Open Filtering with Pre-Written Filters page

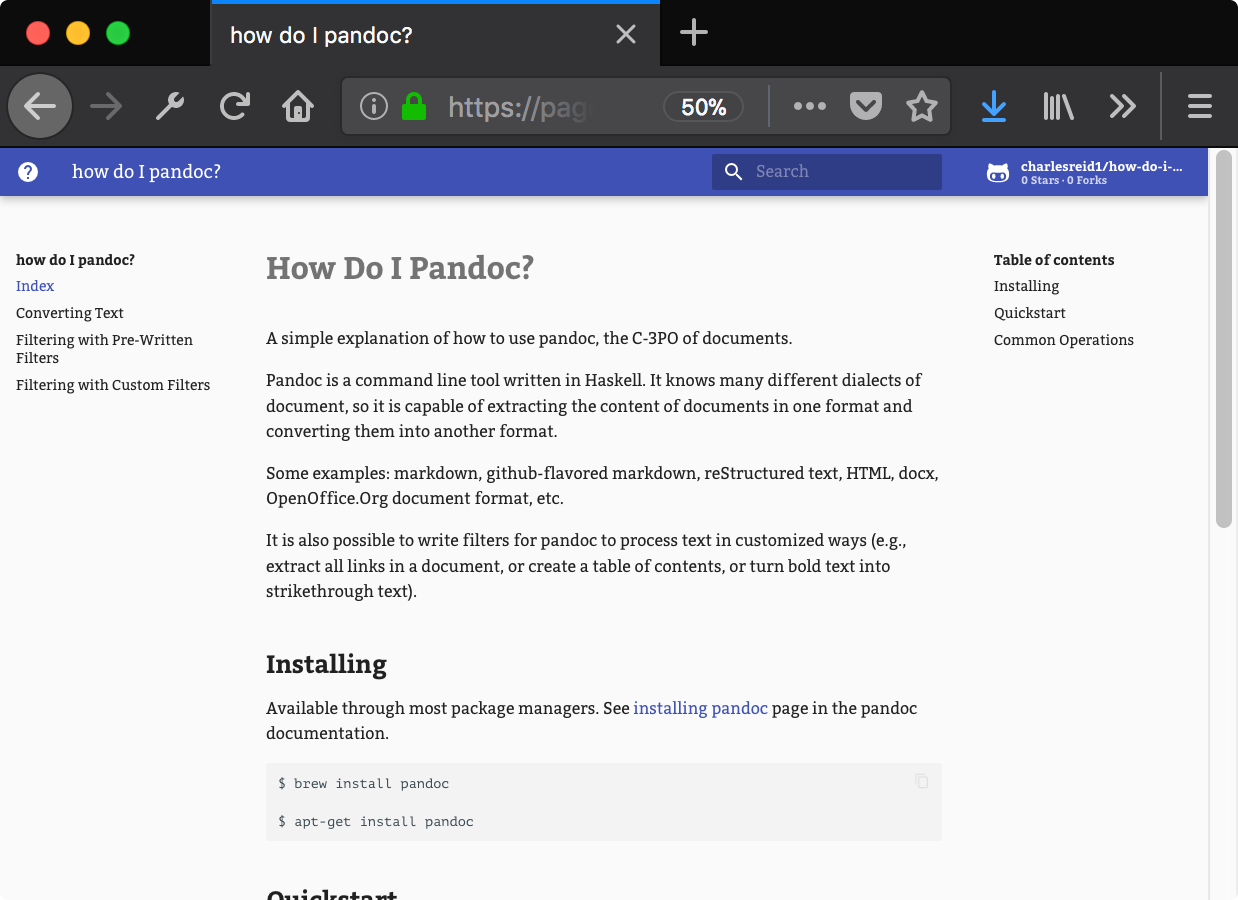point(104,349)
